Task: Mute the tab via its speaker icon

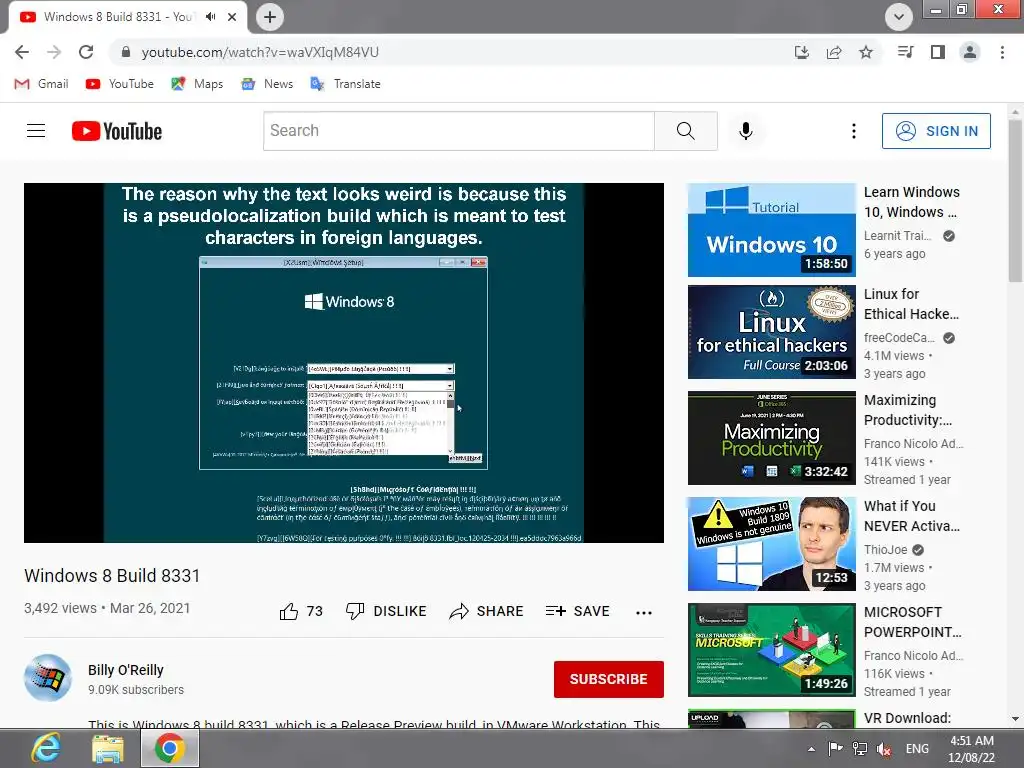Action: tap(210, 17)
